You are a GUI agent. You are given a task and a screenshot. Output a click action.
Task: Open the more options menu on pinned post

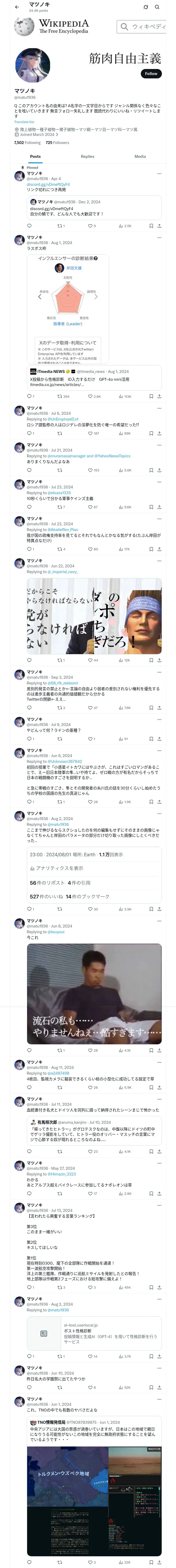[x=159, y=174]
